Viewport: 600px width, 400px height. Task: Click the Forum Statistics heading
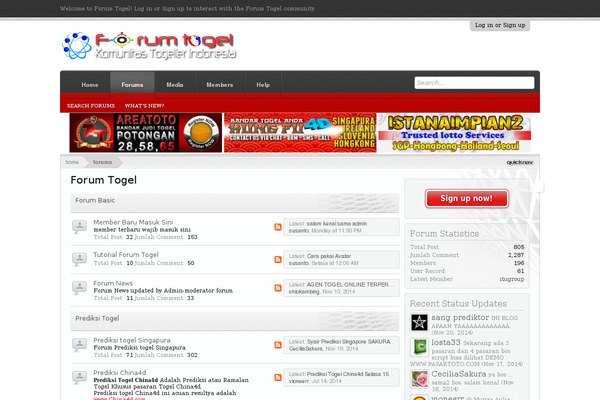pos(444,233)
